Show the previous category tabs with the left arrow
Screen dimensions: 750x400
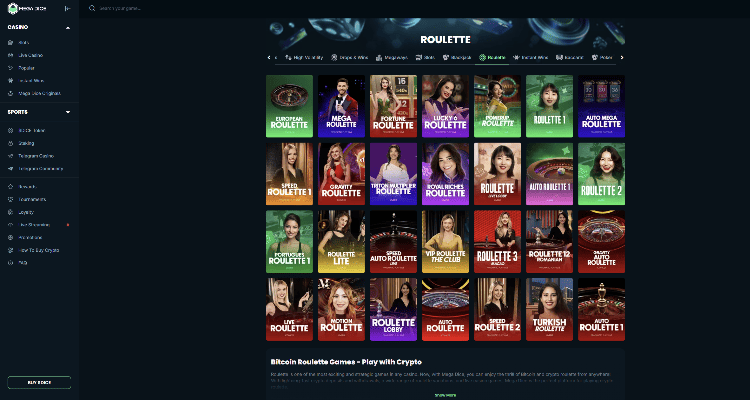[x=269, y=57]
